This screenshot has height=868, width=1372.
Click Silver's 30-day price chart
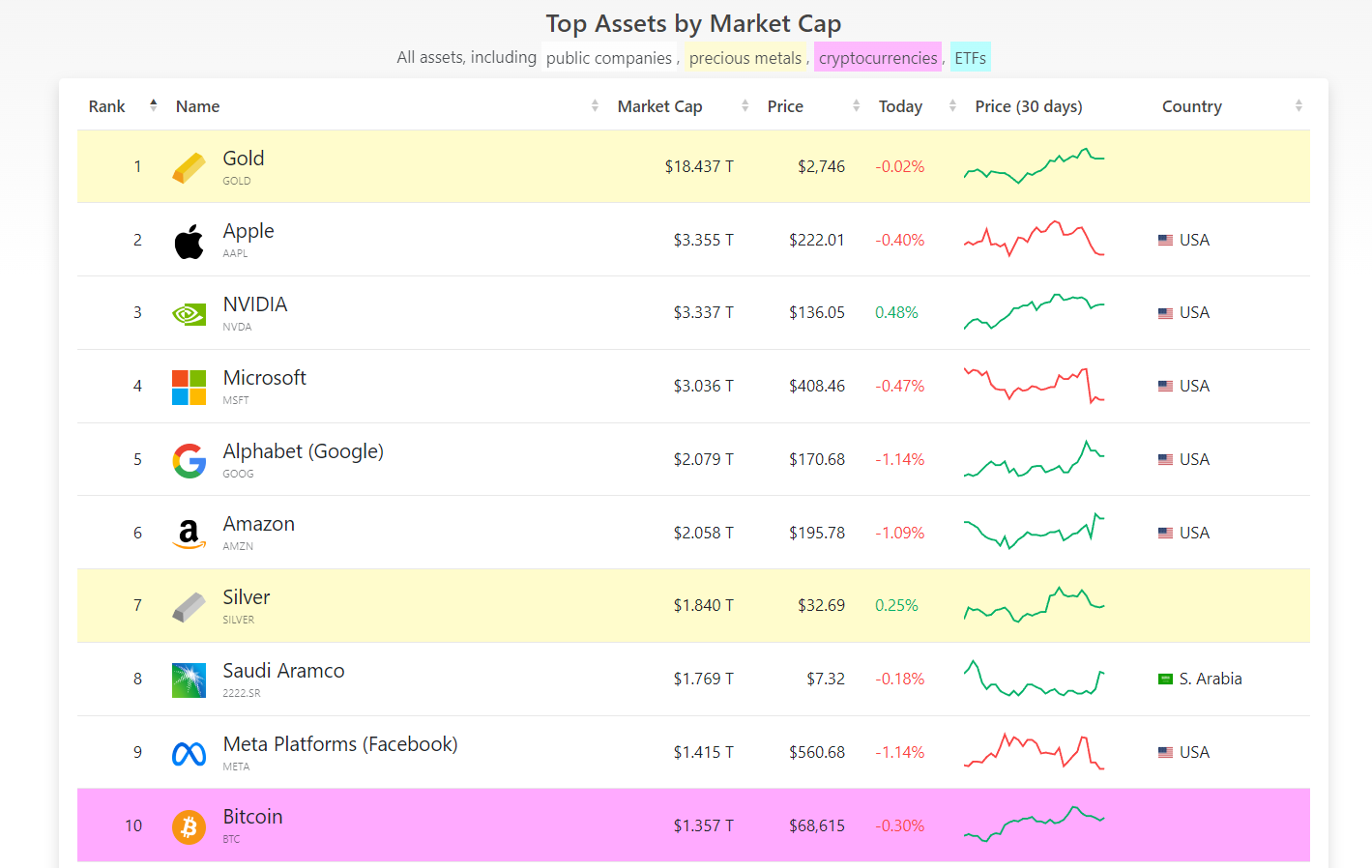[1035, 605]
